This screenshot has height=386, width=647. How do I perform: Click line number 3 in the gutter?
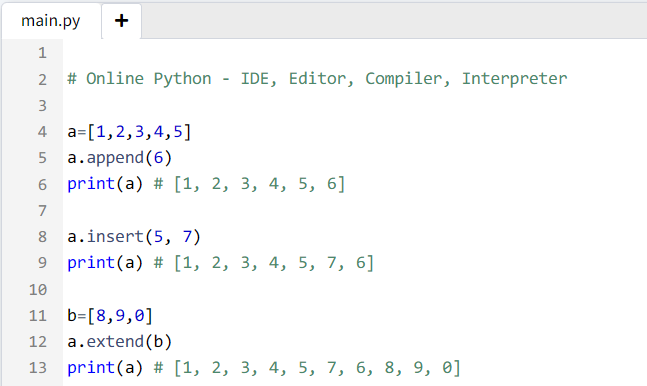(x=42, y=106)
